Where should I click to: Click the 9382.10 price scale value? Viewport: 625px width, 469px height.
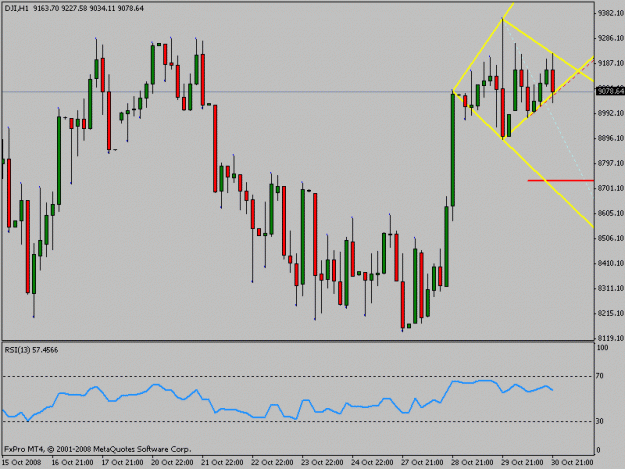[x=610, y=13]
